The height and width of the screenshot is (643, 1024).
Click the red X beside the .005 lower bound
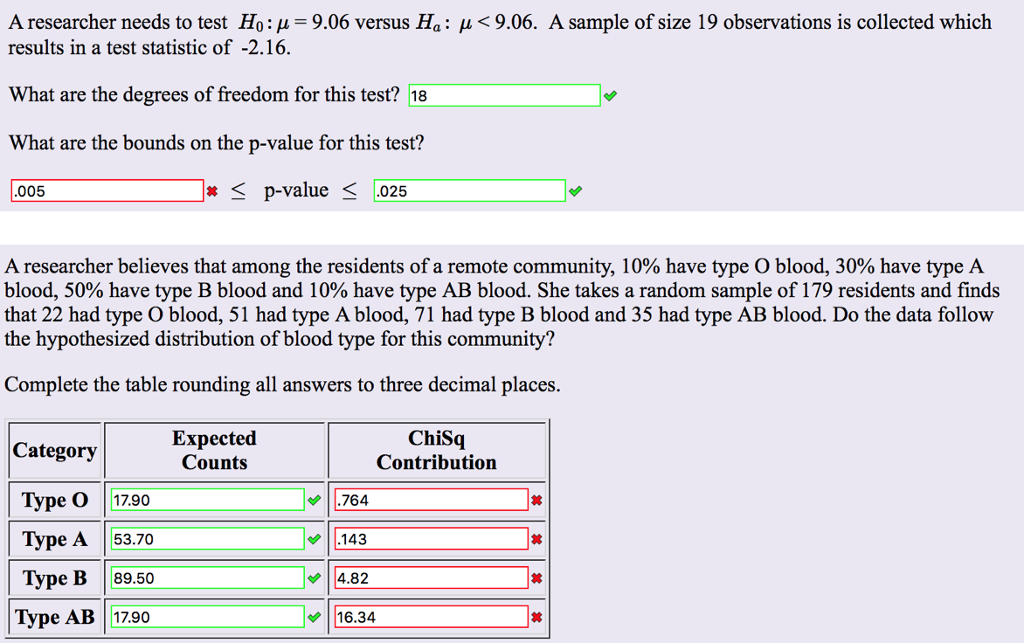click(x=211, y=189)
